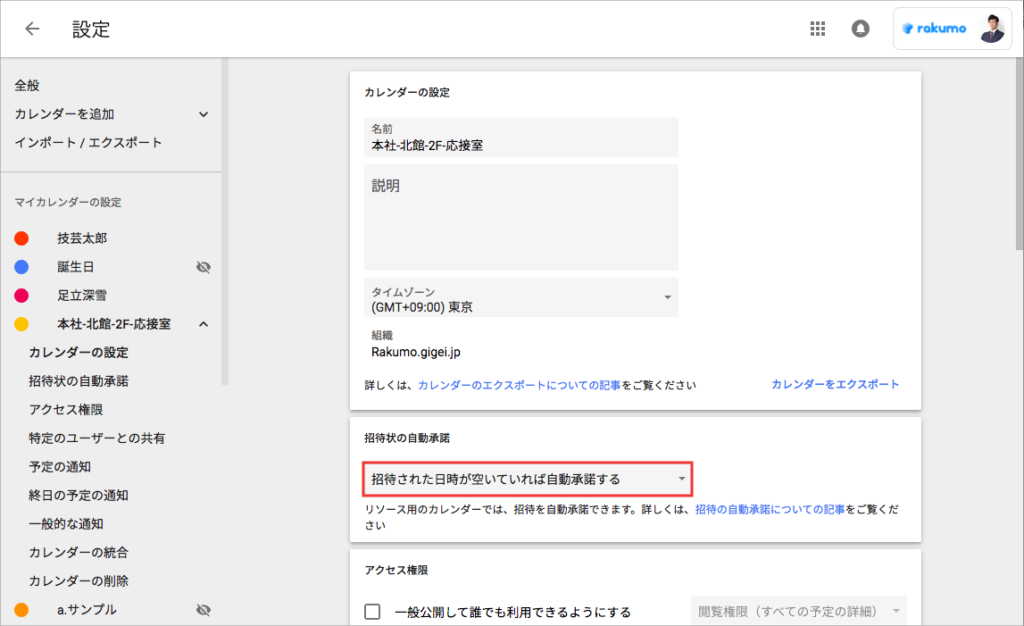Click カレンダーをエクスポート link
This screenshot has width=1024, height=626.
[x=835, y=384]
